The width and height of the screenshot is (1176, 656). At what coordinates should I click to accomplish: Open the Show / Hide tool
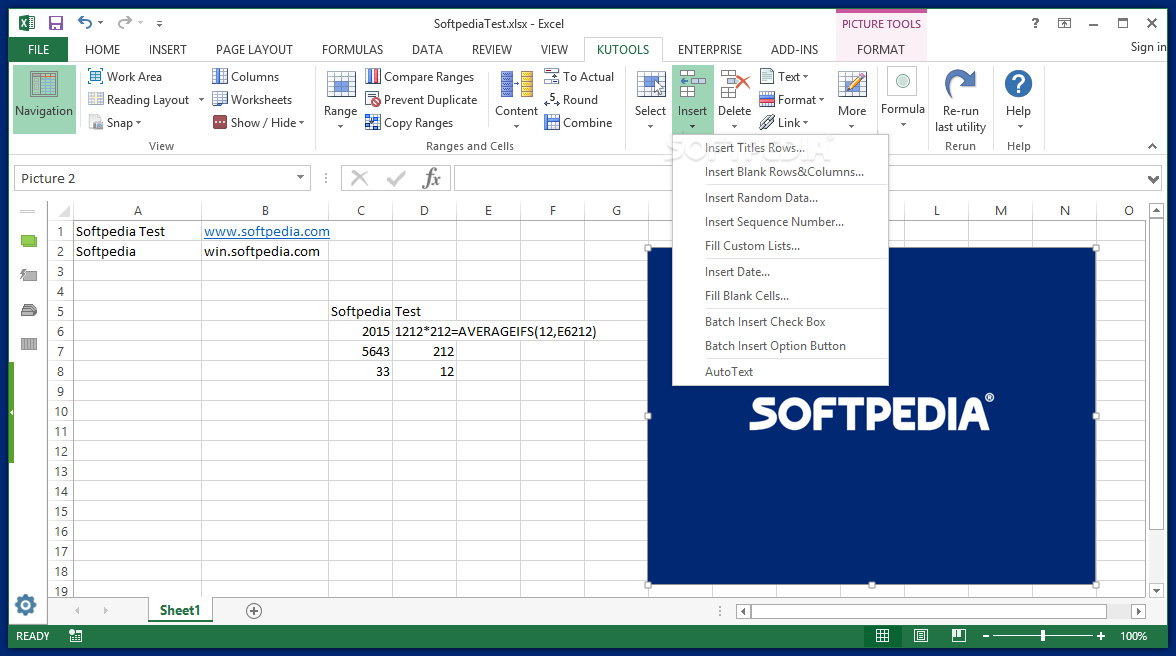click(259, 123)
